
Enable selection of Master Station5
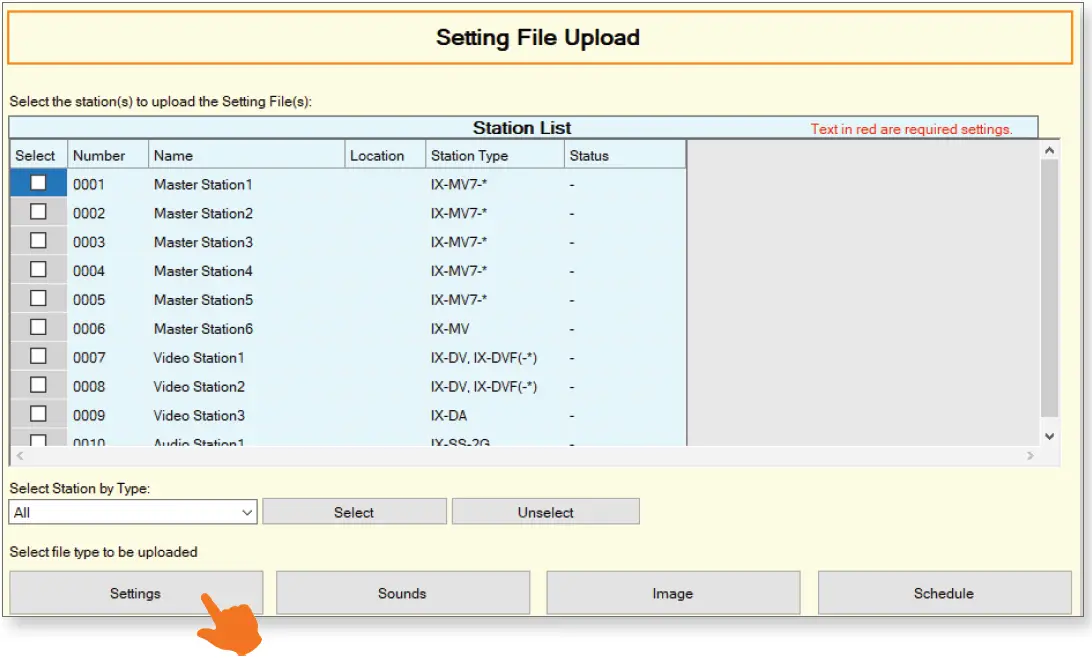point(37,299)
